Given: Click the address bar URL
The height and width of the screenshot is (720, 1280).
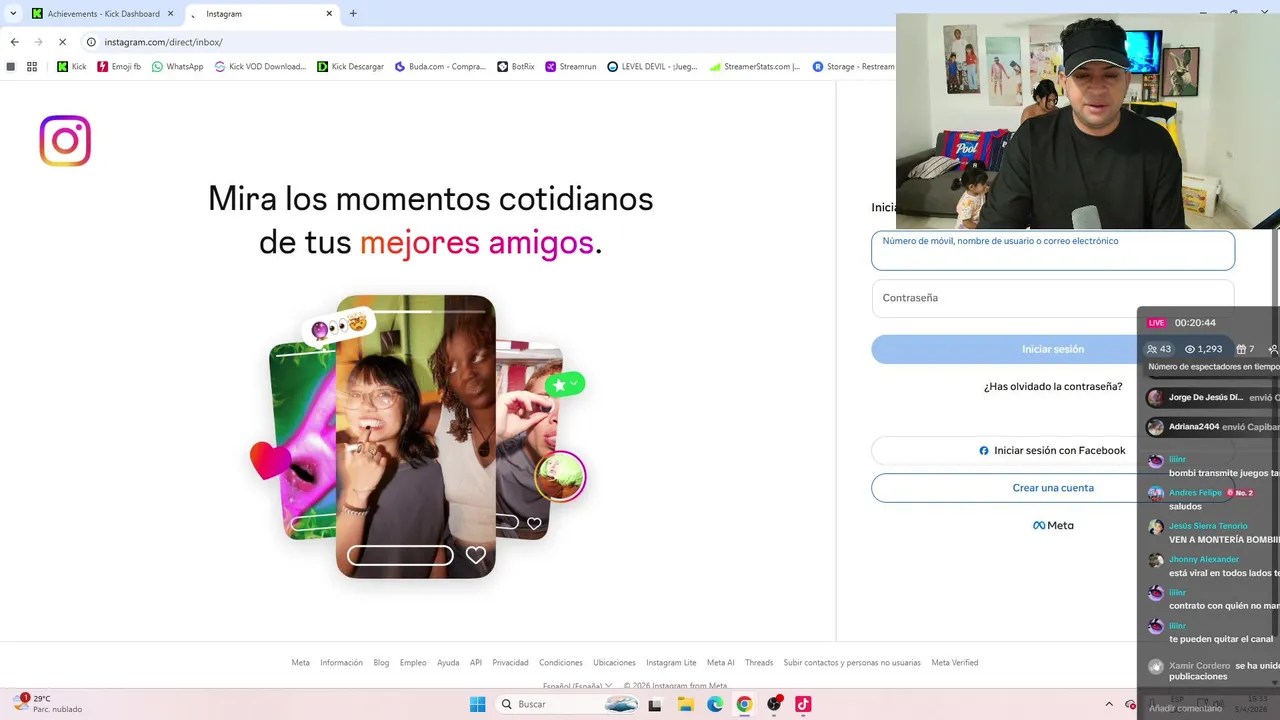Looking at the screenshot, I should pyautogui.click(x=163, y=42).
